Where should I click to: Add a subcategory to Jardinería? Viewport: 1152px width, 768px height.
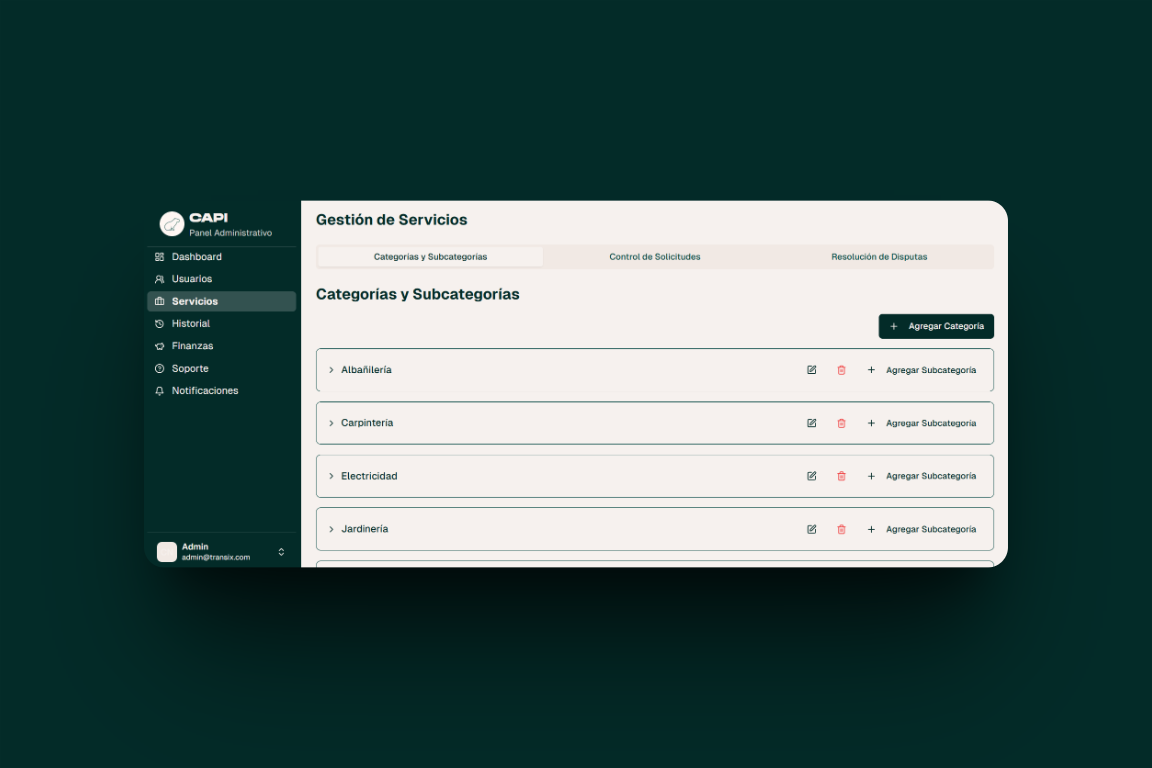(921, 529)
